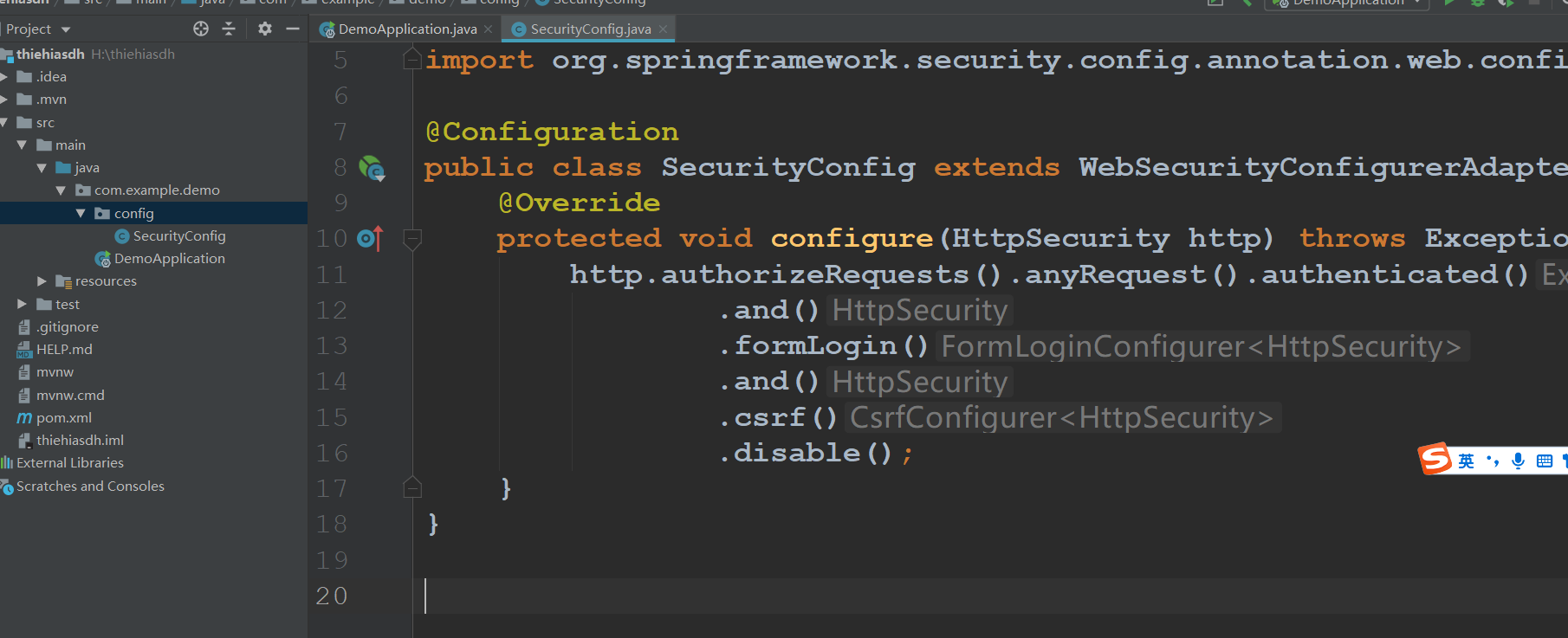Screen dimensions: 1568x638
Task: Toggle Sogou punctuation mode icon
Action: (x=1493, y=461)
